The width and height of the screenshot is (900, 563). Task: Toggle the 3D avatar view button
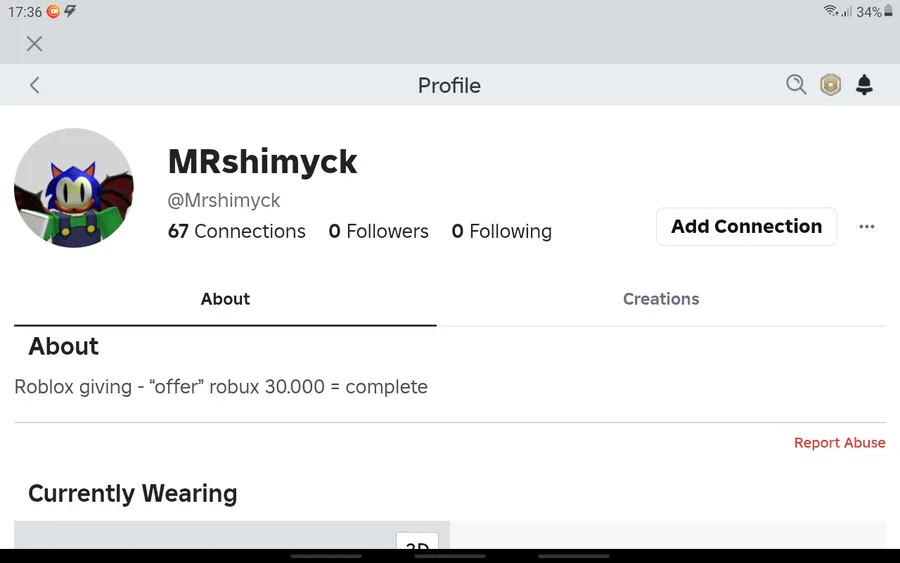[x=417, y=541]
